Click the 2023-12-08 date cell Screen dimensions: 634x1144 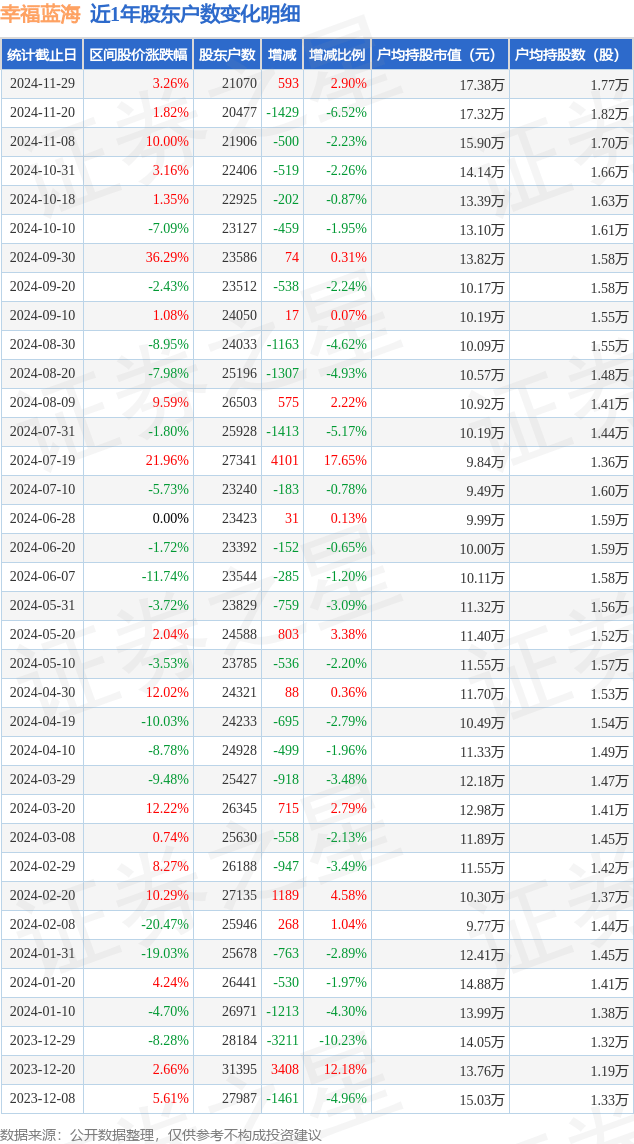click(x=42, y=1099)
